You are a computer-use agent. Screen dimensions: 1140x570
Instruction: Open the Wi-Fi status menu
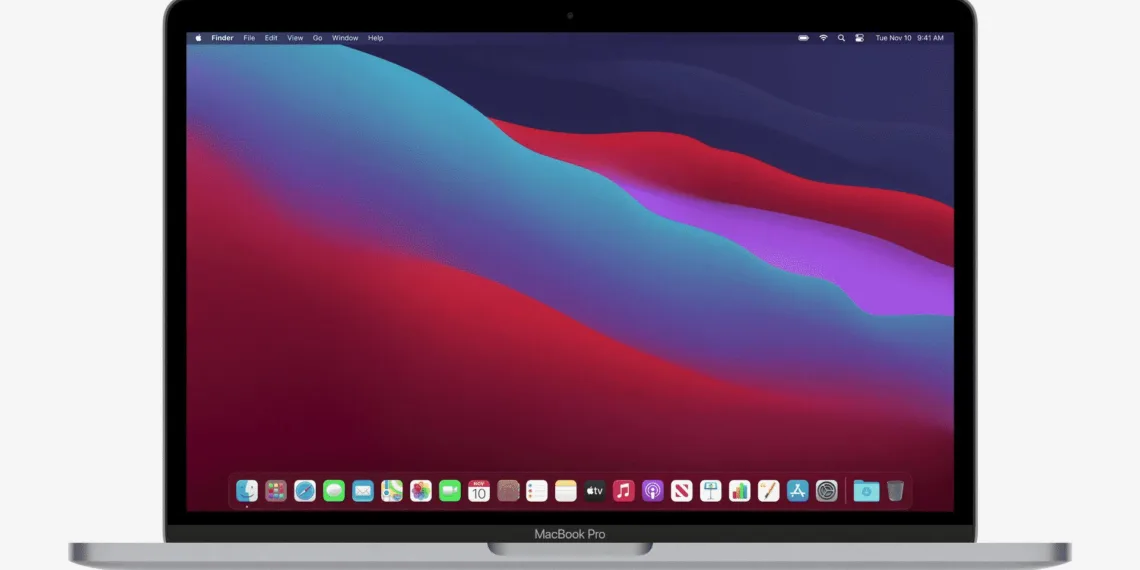(823, 38)
